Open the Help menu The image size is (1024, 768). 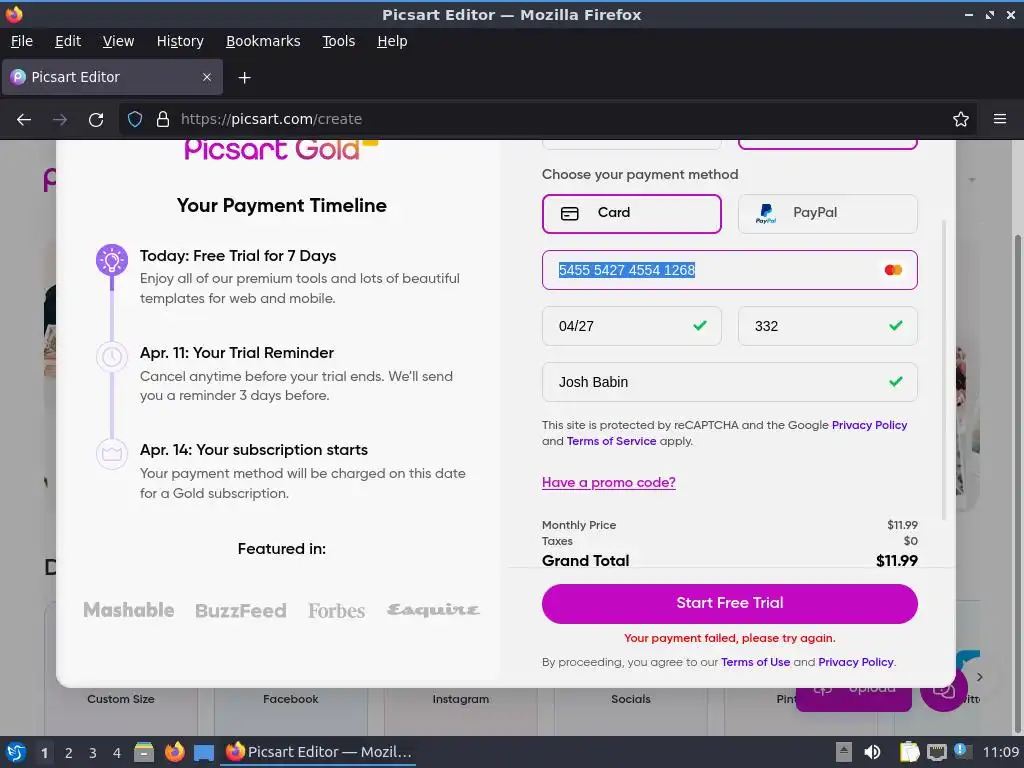tap(392, 41)
